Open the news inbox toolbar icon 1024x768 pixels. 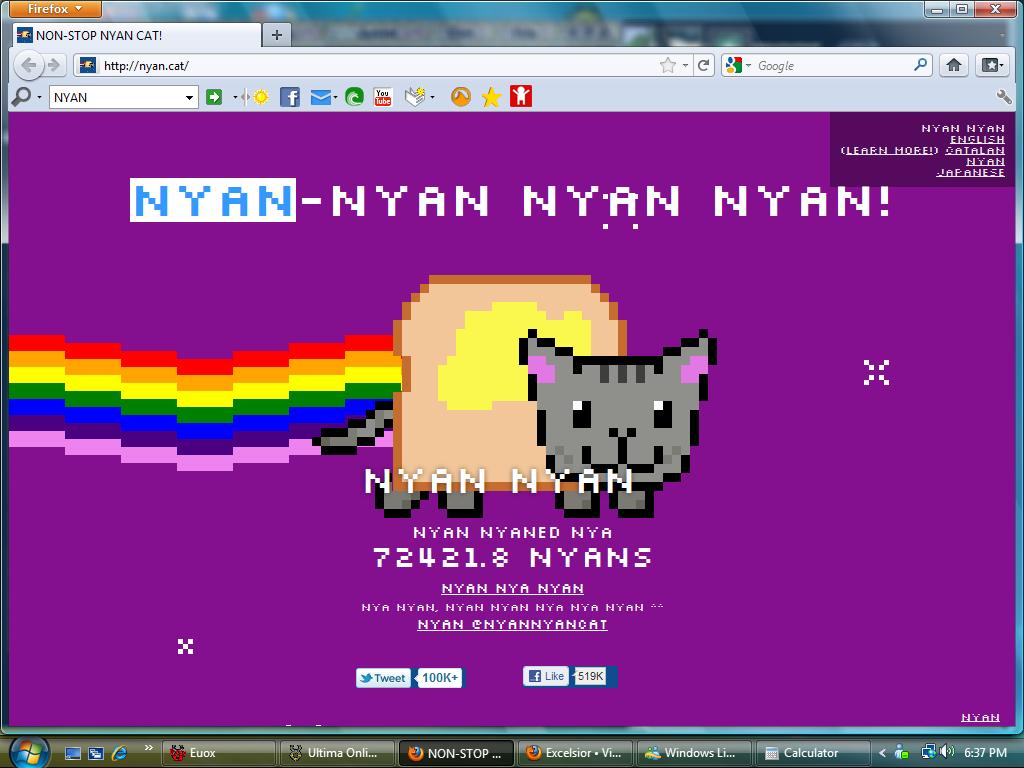pyautogui.click(x=415, y=97)
